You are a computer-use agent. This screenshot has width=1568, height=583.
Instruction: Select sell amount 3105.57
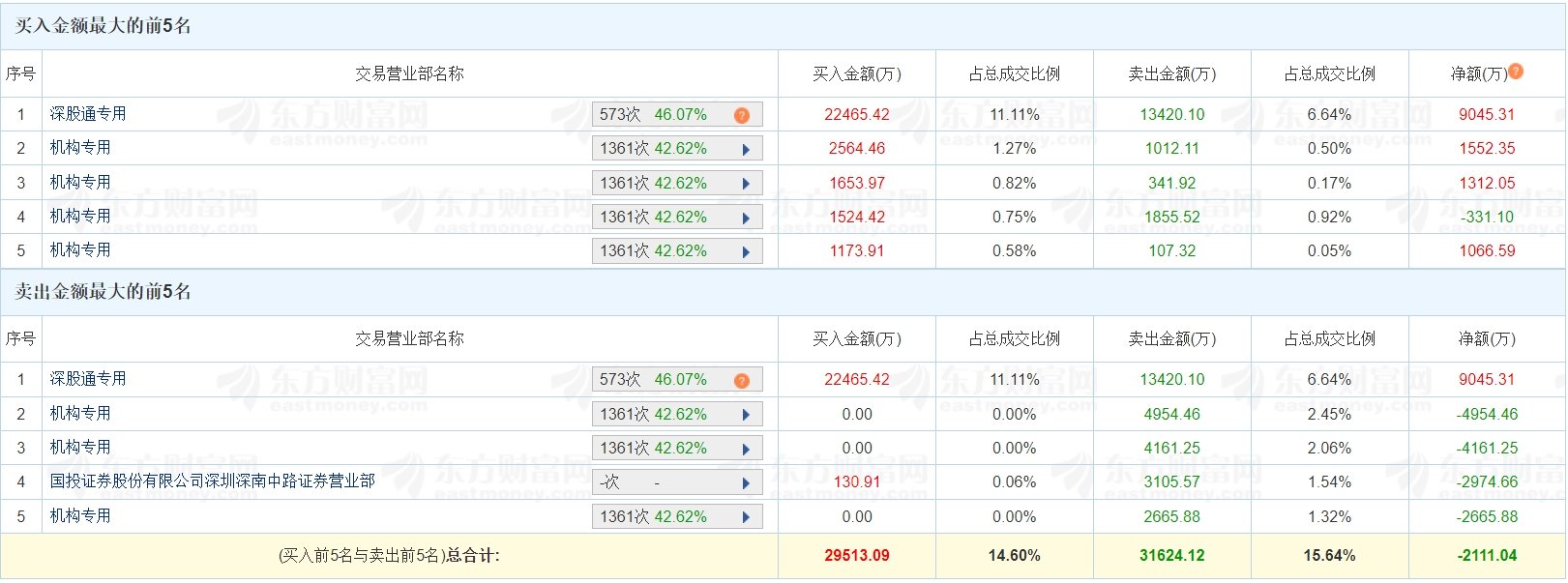tap(1172, 482)
